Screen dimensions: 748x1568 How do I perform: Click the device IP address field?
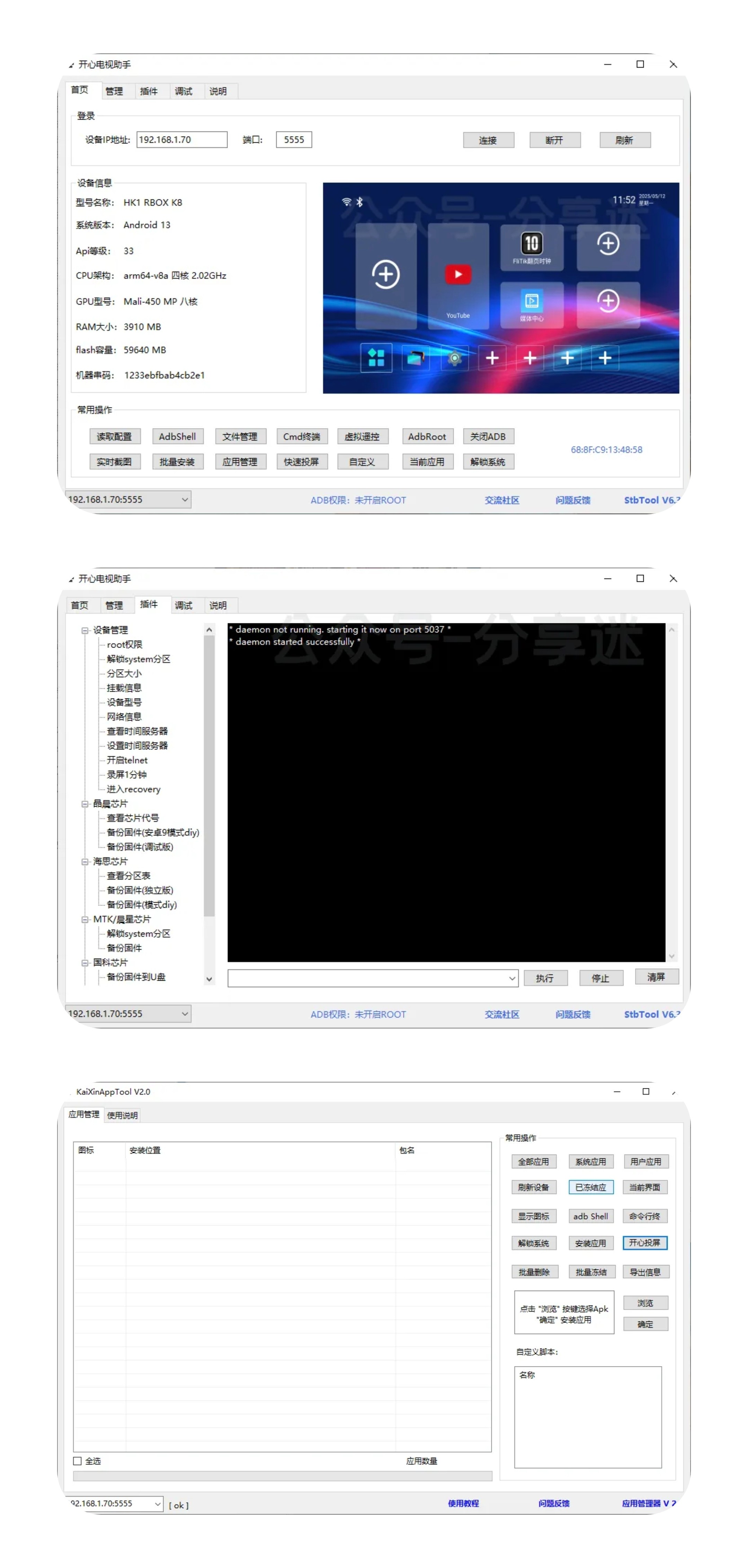point(181,140)
